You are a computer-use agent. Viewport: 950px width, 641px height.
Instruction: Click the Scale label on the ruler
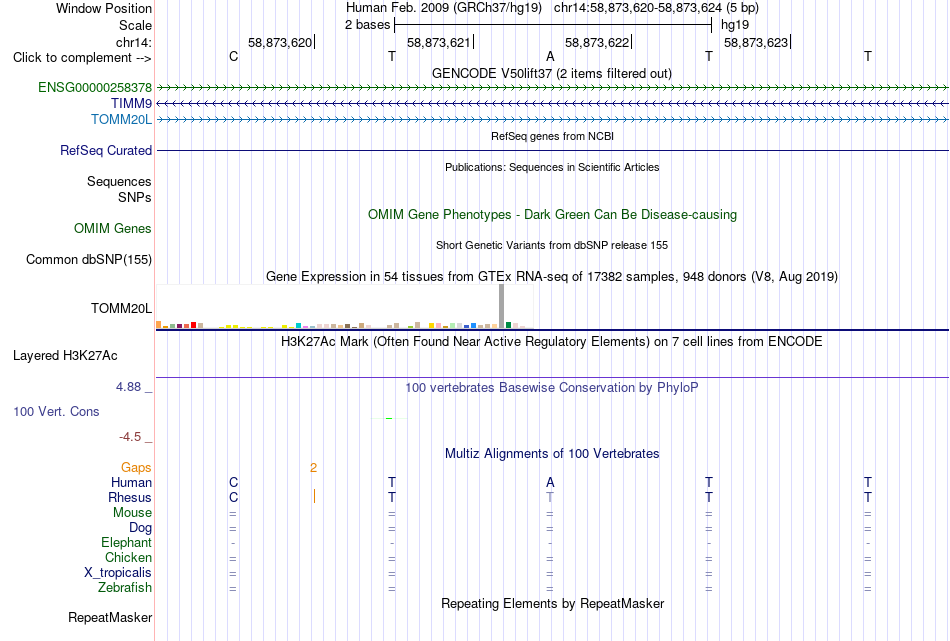(x=135, y=25)
